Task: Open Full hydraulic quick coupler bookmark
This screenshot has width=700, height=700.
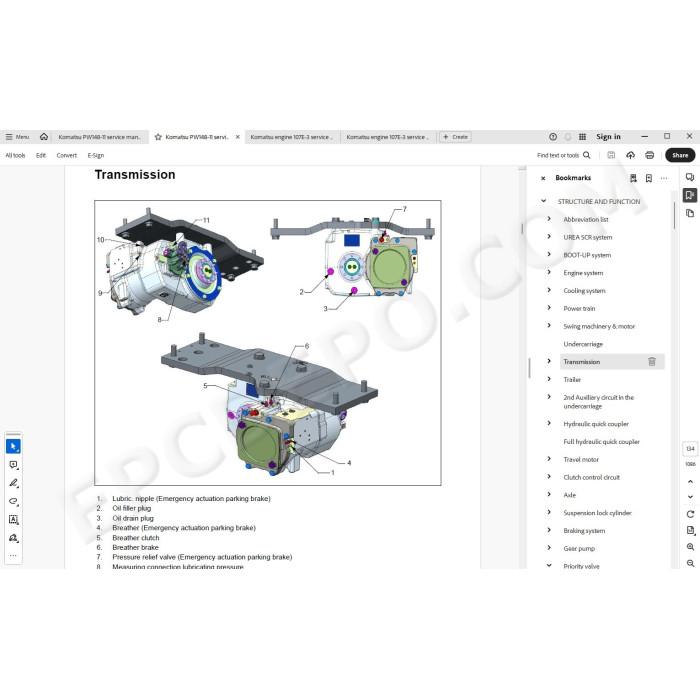Action: click(601, 442)
